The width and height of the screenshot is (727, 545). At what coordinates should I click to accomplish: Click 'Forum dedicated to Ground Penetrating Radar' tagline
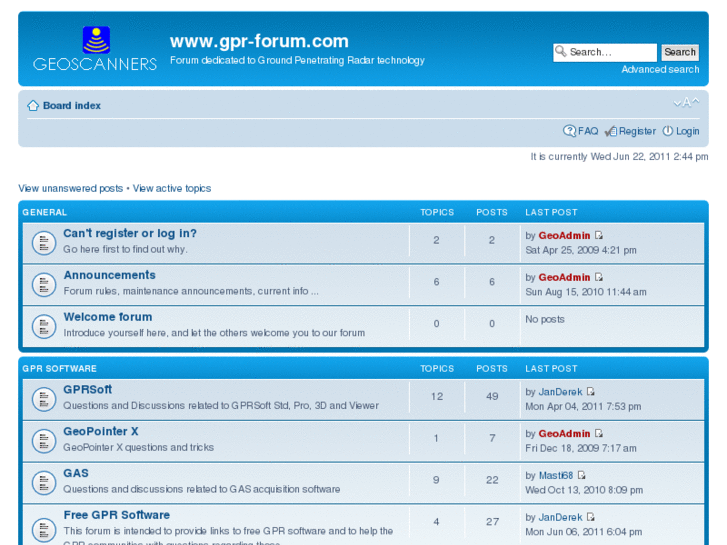tap(297, 60)
